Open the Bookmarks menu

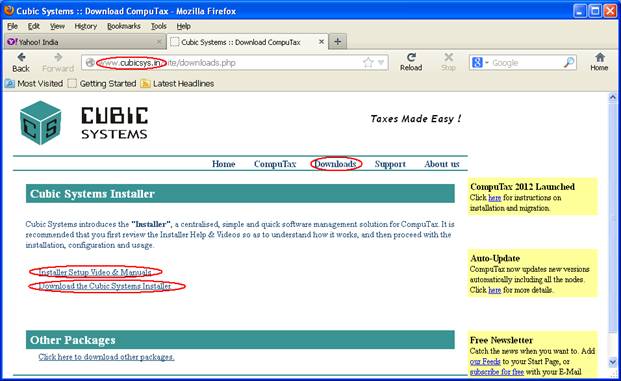[x=124, y=26]
